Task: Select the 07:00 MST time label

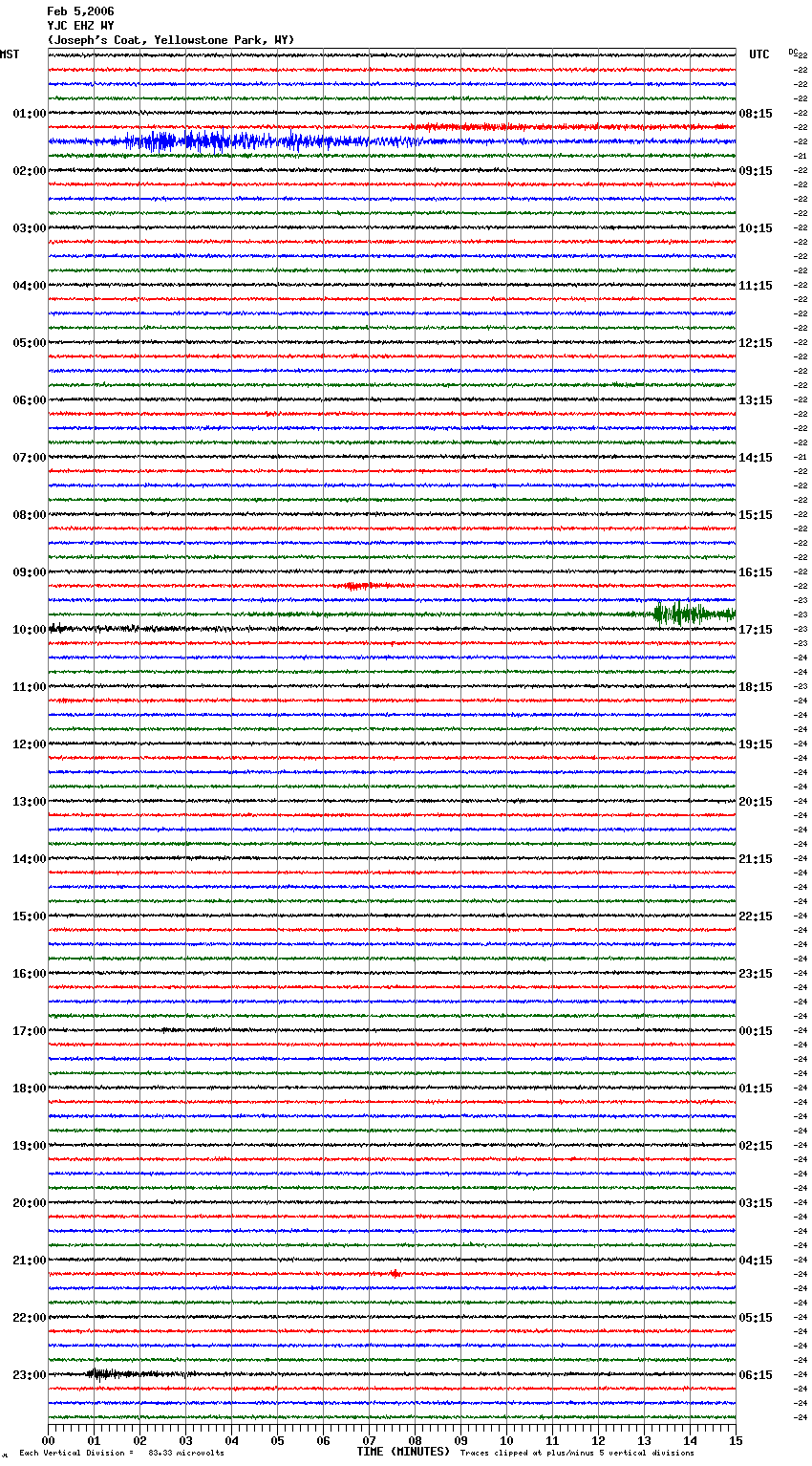Action: point(30,458)
